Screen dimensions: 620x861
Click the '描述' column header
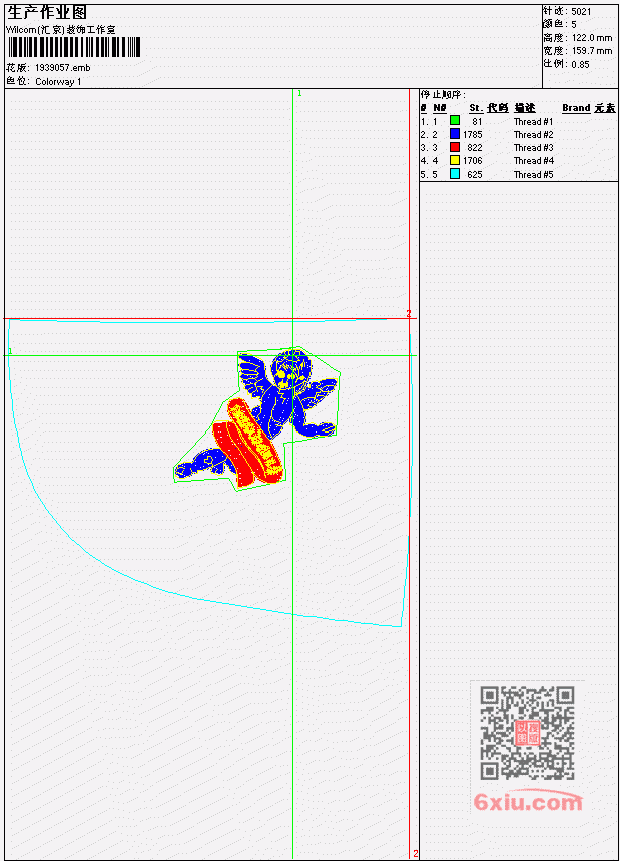525,108
